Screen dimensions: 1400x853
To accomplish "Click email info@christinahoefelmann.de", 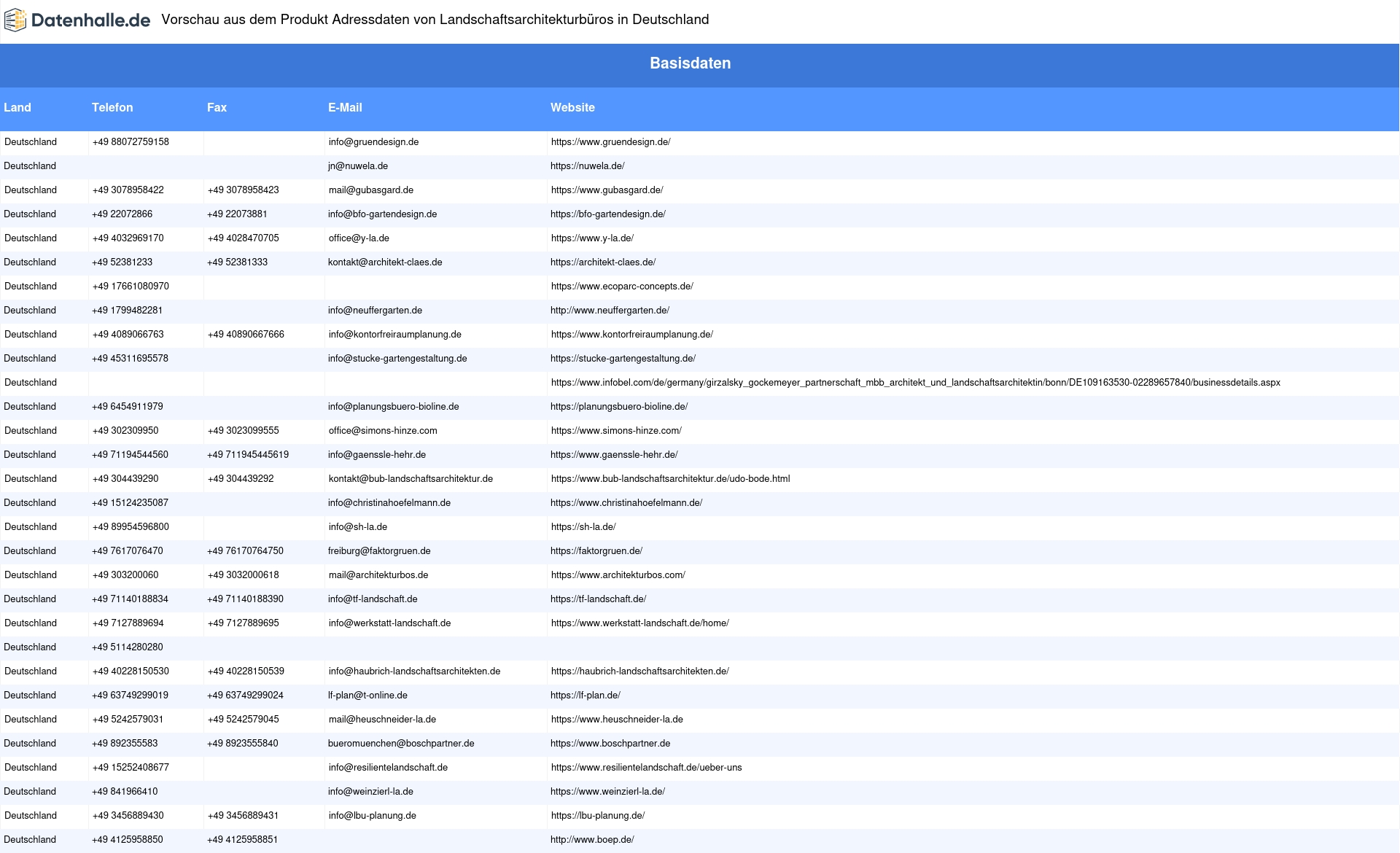I will 389,503.
